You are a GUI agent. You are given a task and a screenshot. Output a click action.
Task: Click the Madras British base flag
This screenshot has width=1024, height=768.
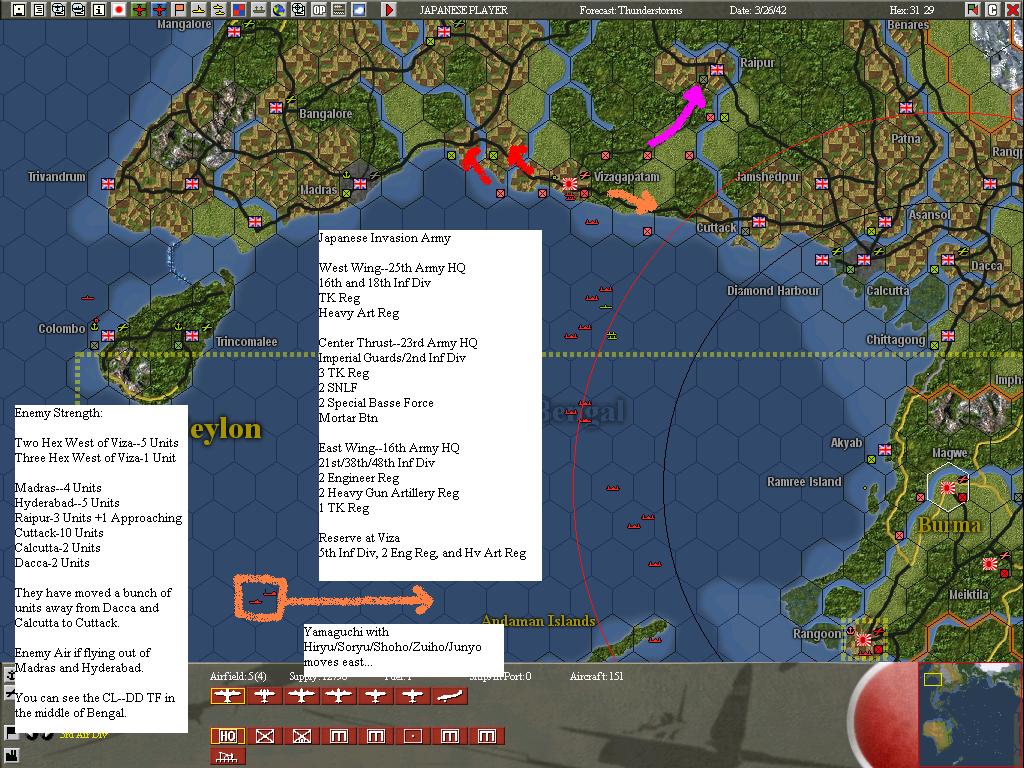360,184
